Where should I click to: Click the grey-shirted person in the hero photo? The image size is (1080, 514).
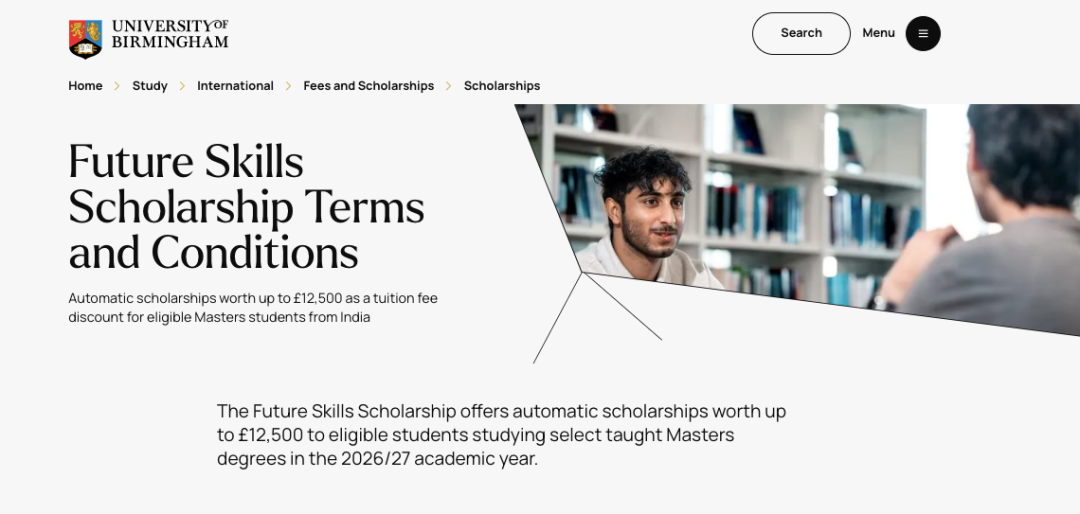(999, 227)
